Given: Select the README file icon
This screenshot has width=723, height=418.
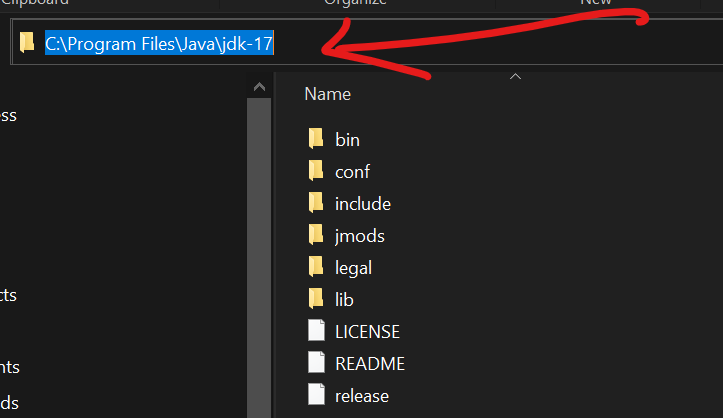Looking at the screenshot, I should click(x=316, y=363).
